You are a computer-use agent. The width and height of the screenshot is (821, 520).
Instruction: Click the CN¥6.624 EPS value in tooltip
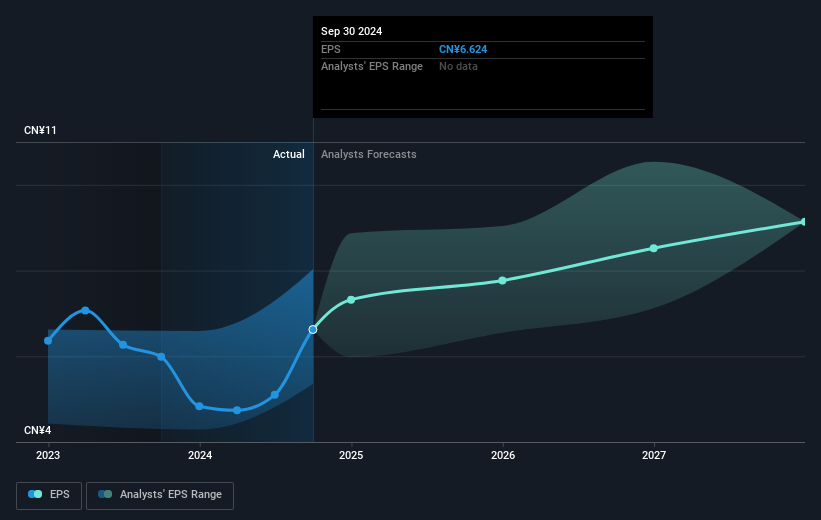point(463,49)
